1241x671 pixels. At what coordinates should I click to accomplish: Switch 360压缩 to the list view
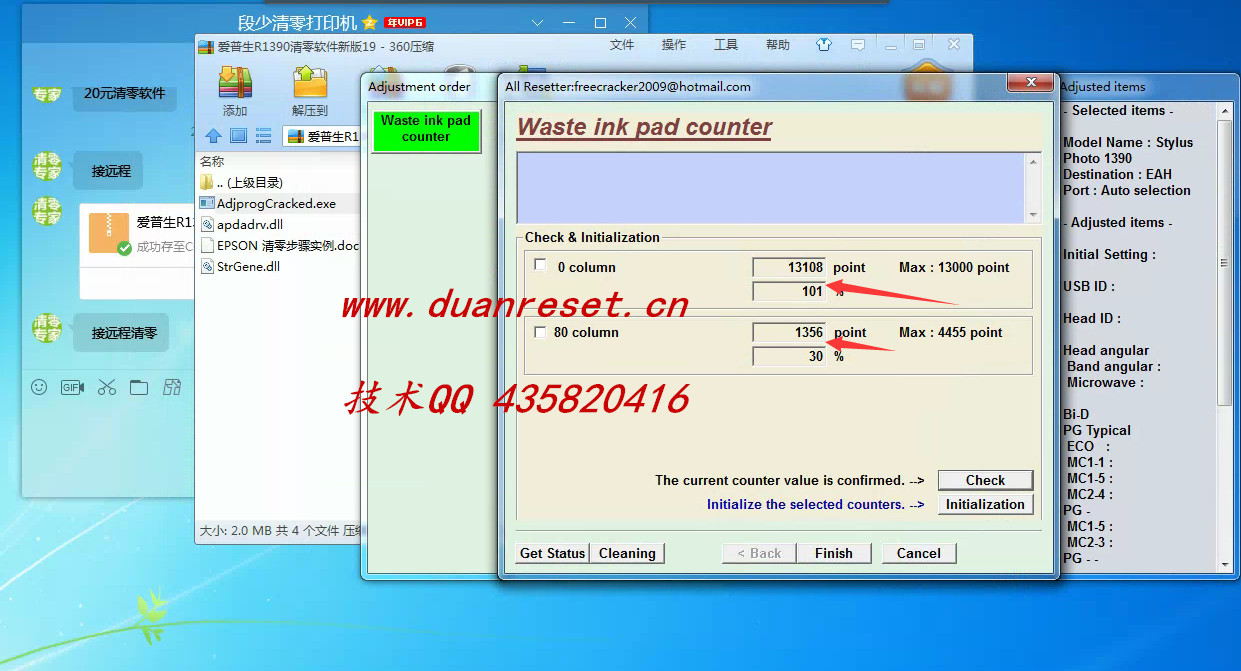tap(263, 136)
